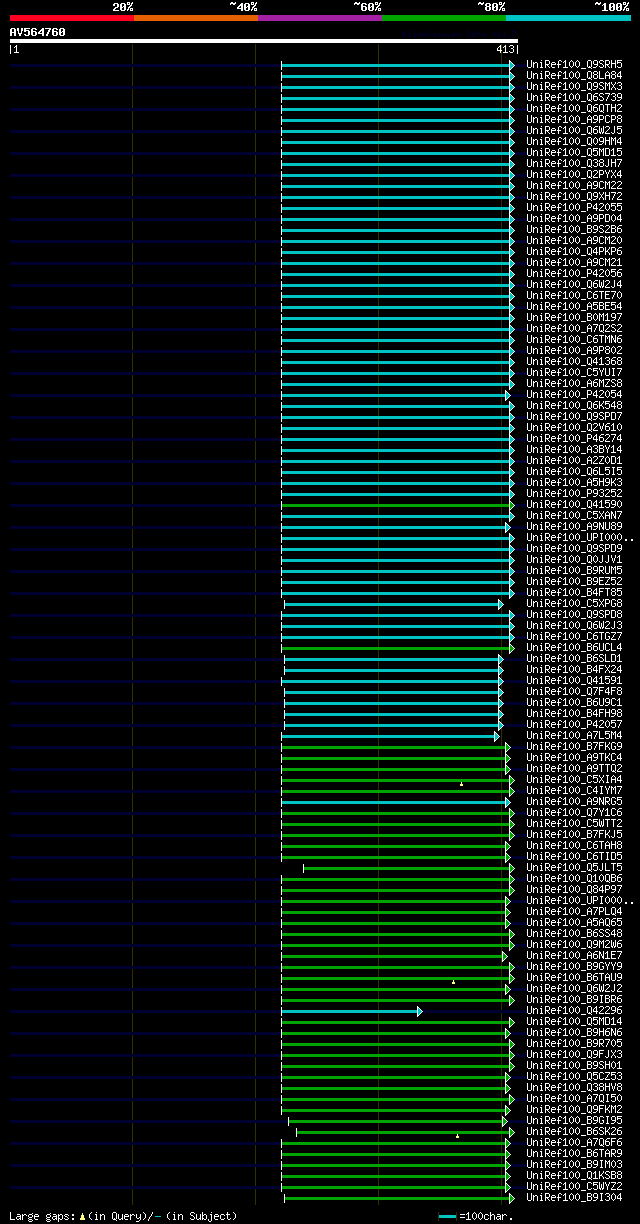Select the UniRef100_Q38JH7 label
The width and height of the screenshot is (640, 1224).
(x=574, y=163)
